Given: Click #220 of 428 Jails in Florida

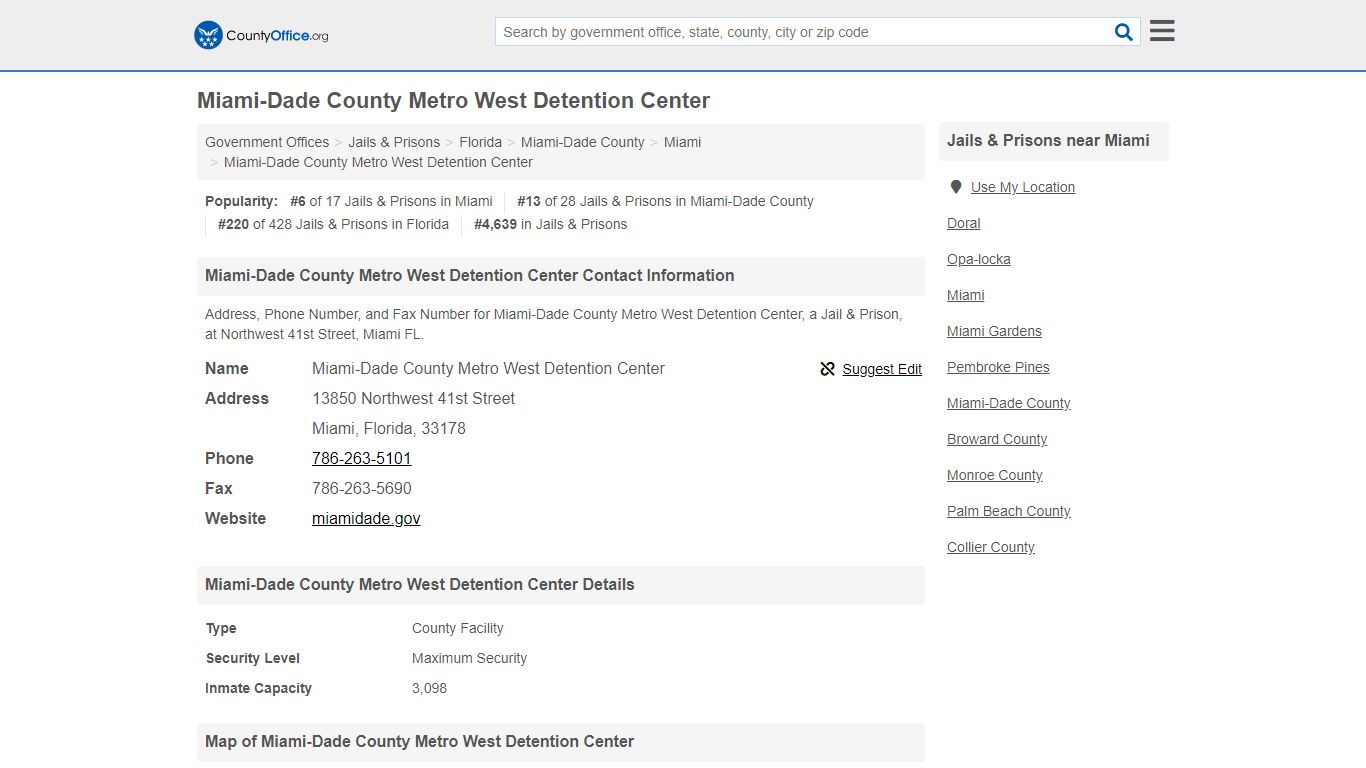Looking at the screenshot, I should point(333,224).
